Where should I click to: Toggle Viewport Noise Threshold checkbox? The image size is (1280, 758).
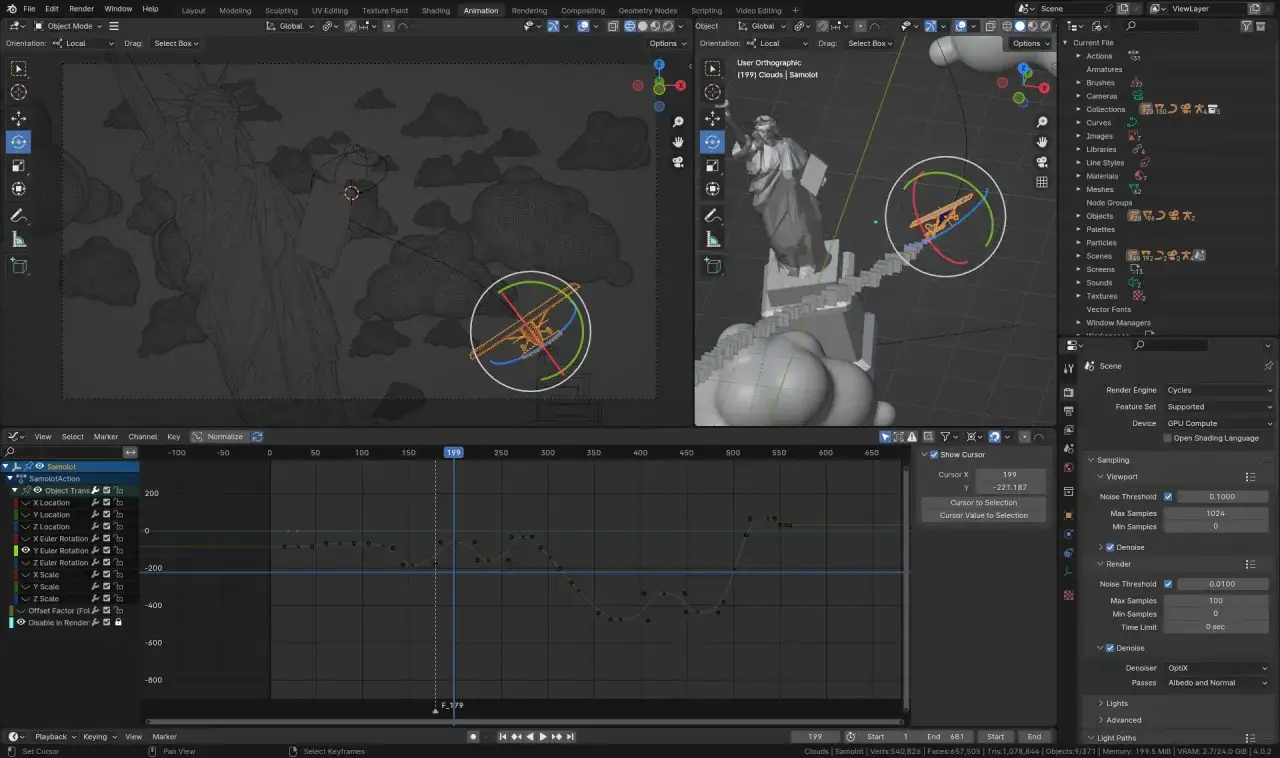coord(1167,496)
